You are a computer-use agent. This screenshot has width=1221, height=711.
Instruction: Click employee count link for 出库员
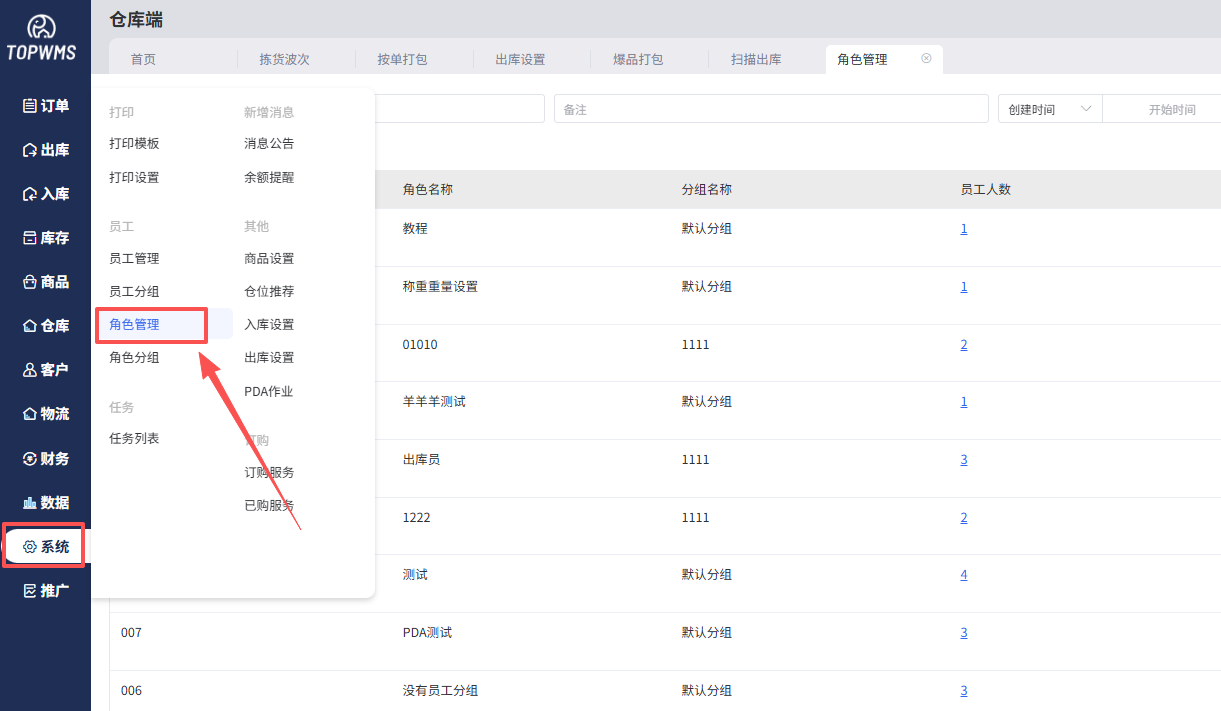[964, 460]
